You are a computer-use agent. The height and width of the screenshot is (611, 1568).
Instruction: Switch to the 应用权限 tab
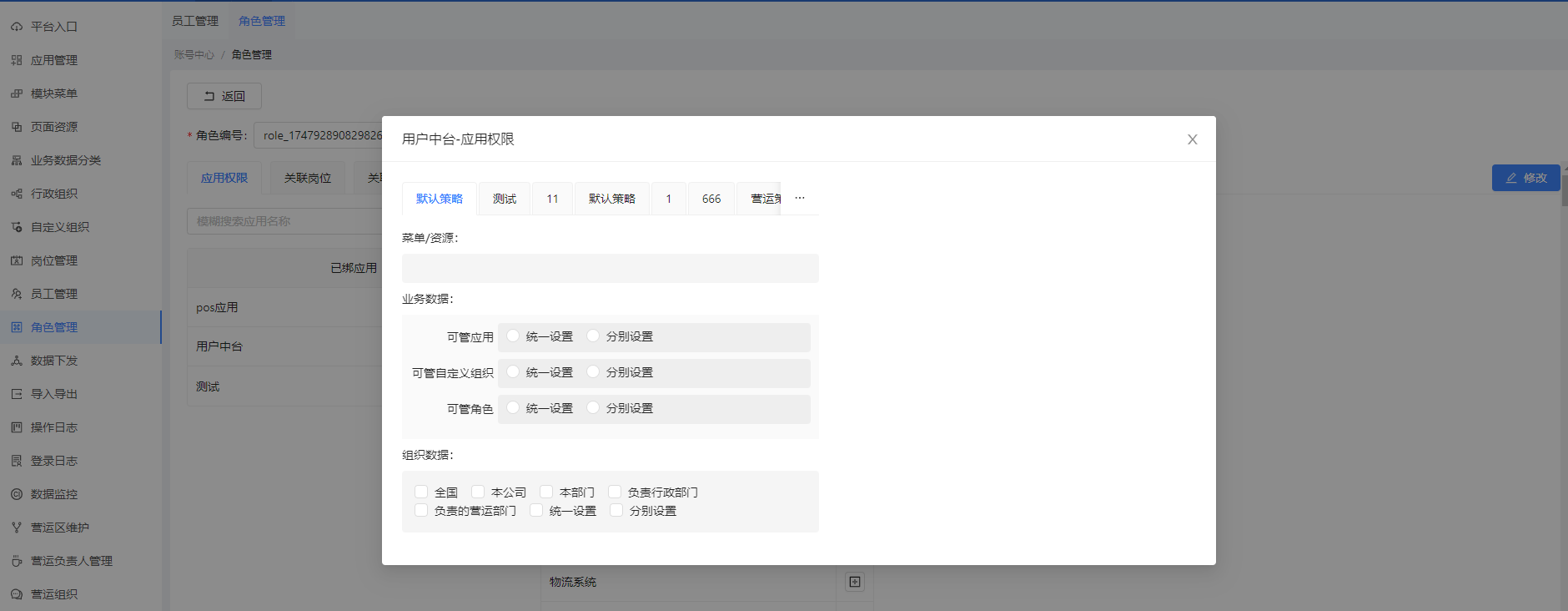point(224,178)
